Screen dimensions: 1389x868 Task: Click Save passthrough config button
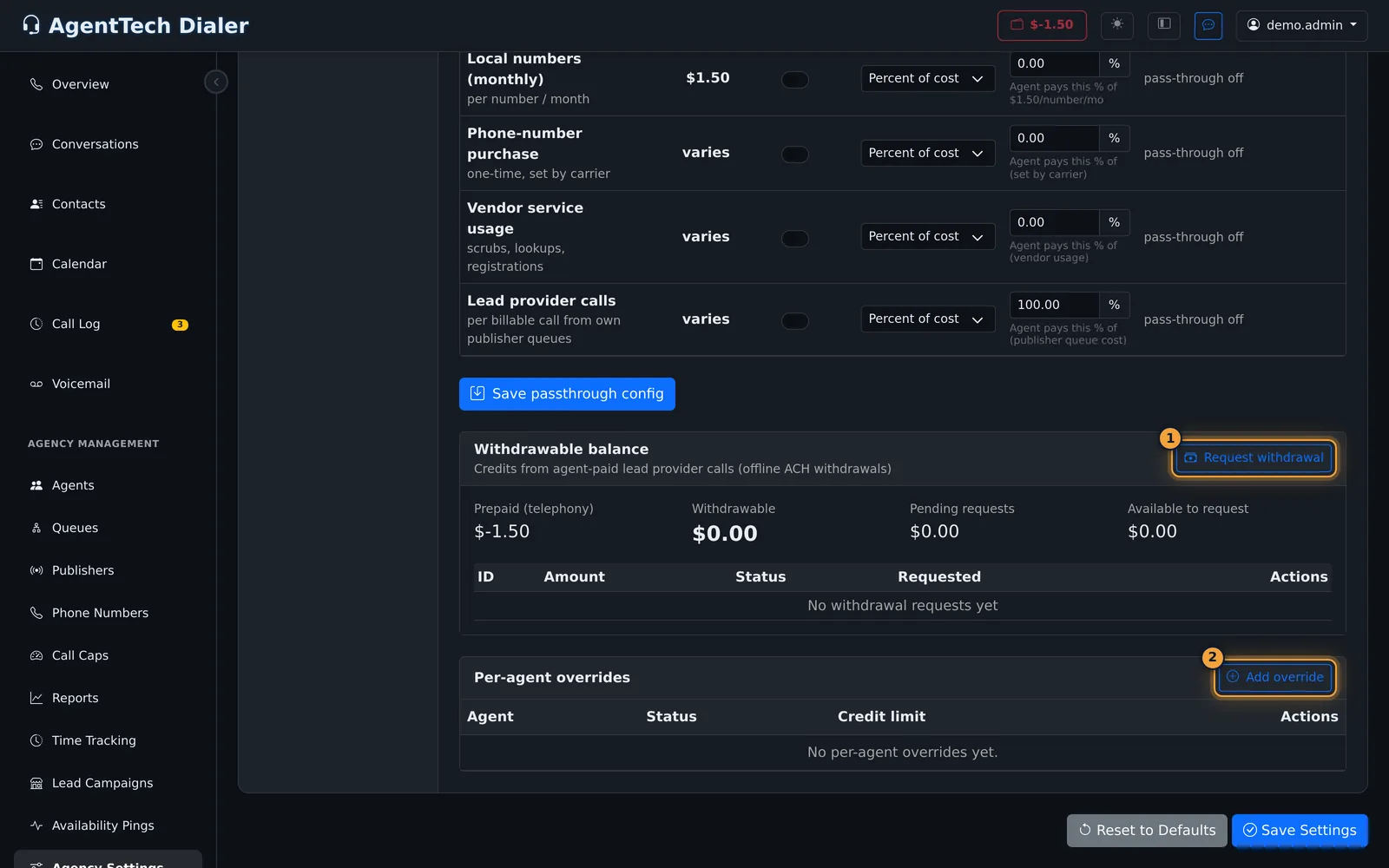pyautogui.click(x=567, y=394)
